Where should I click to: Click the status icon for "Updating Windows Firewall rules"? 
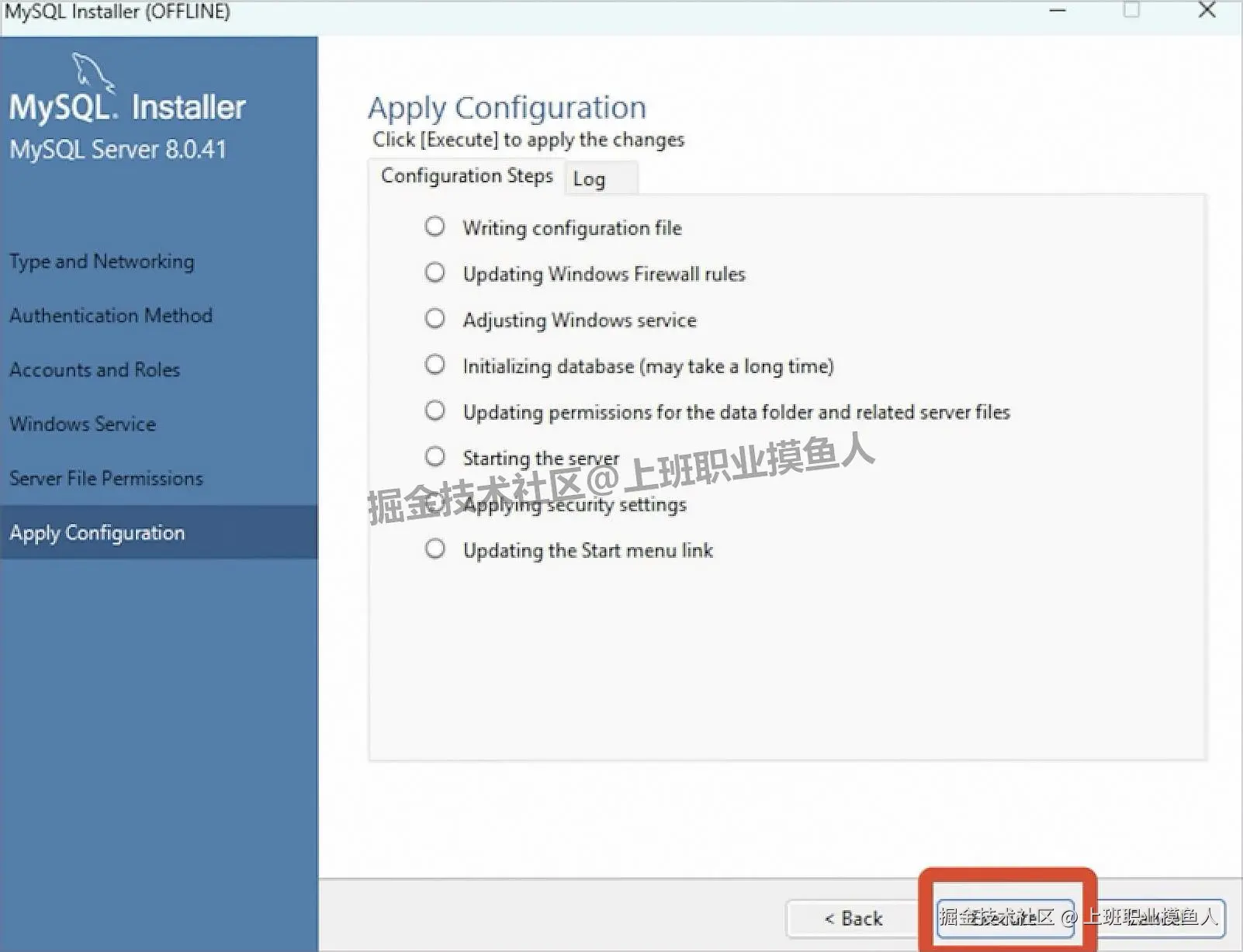(x=435, y=272)
